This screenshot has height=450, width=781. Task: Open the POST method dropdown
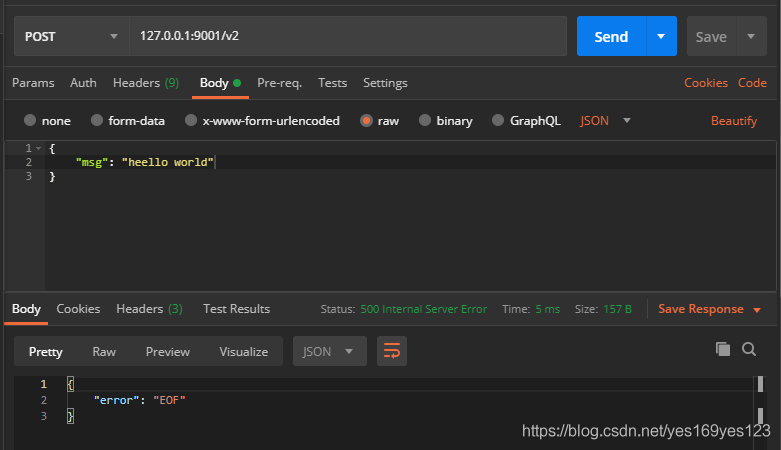tap(68, 36)
